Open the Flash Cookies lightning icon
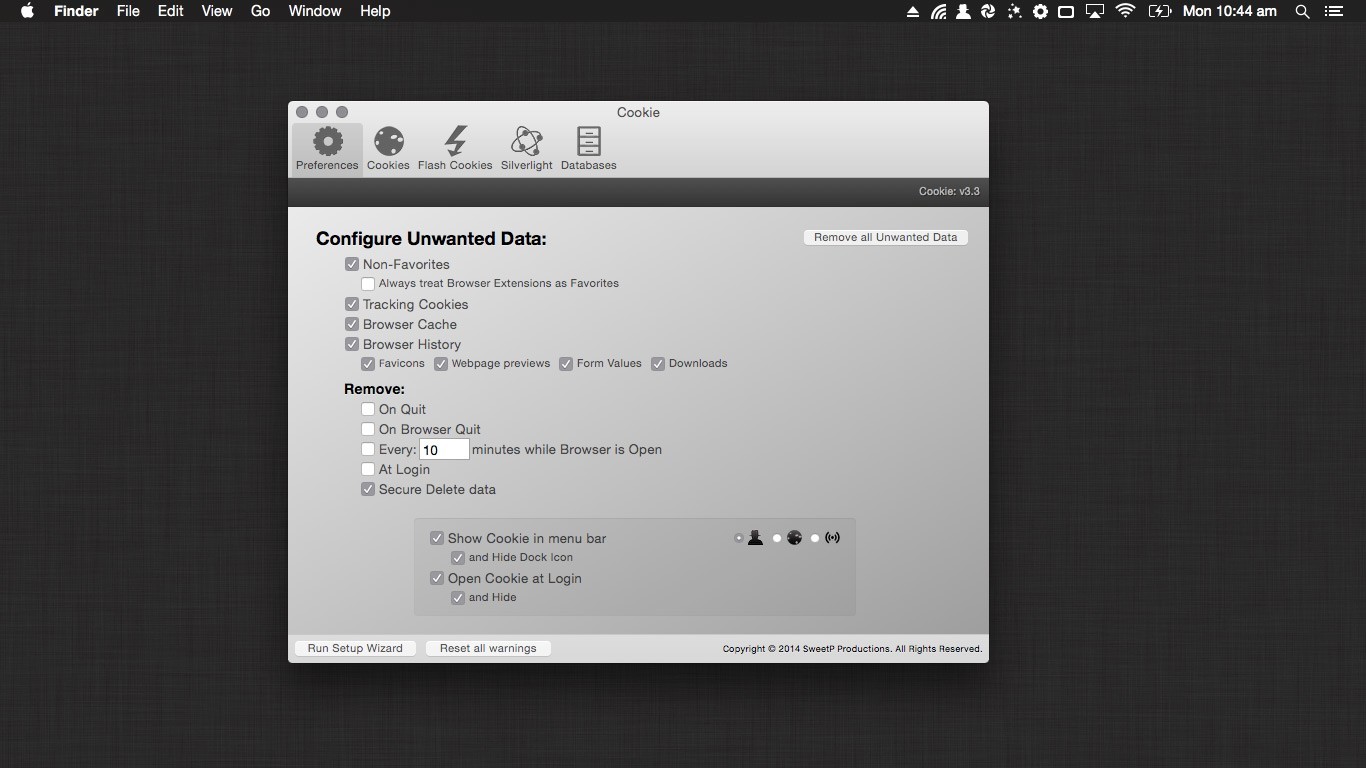This screenshot has height=768, width=1366. [455, 148]
